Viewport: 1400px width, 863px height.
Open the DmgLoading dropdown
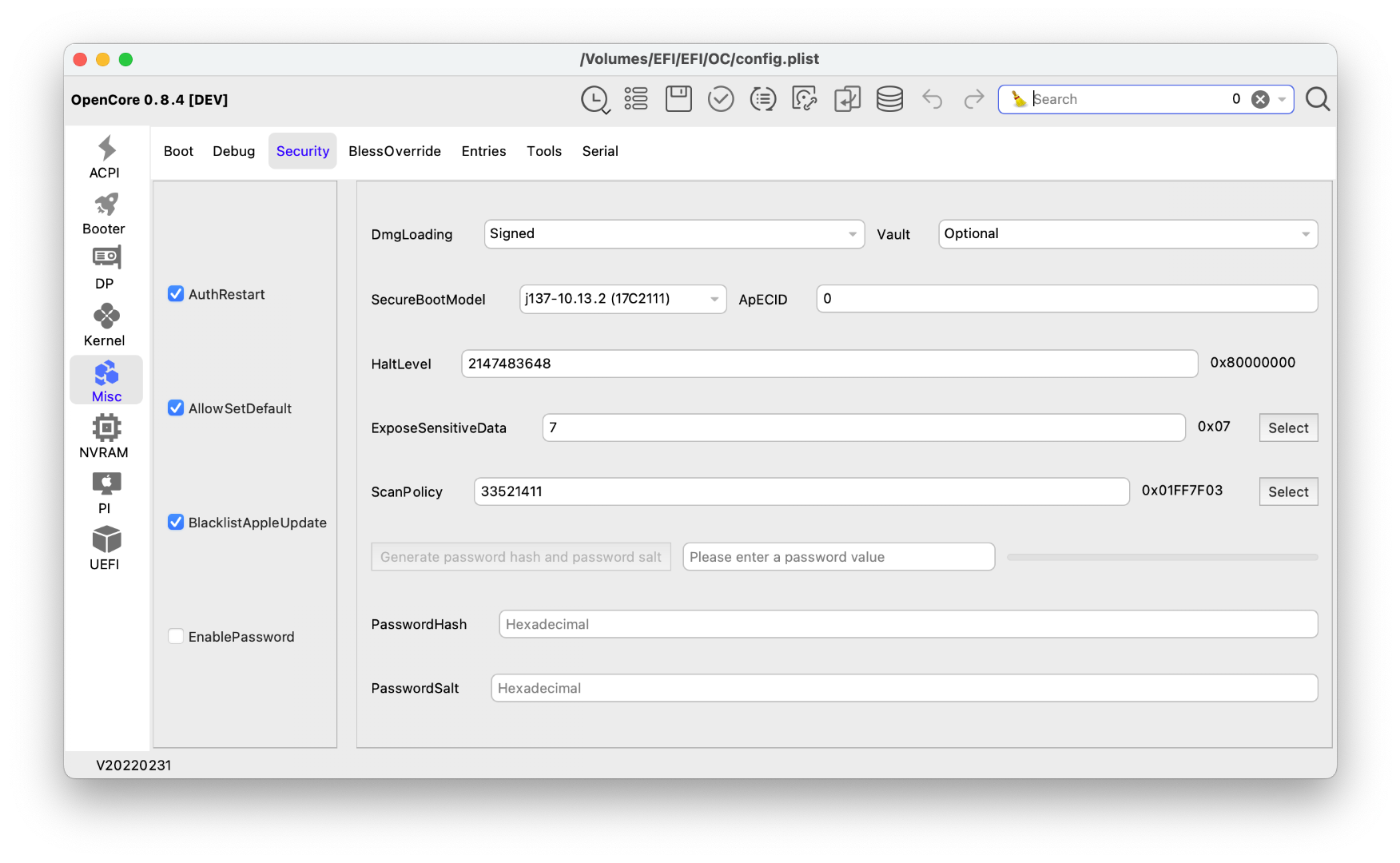(674, 234)
